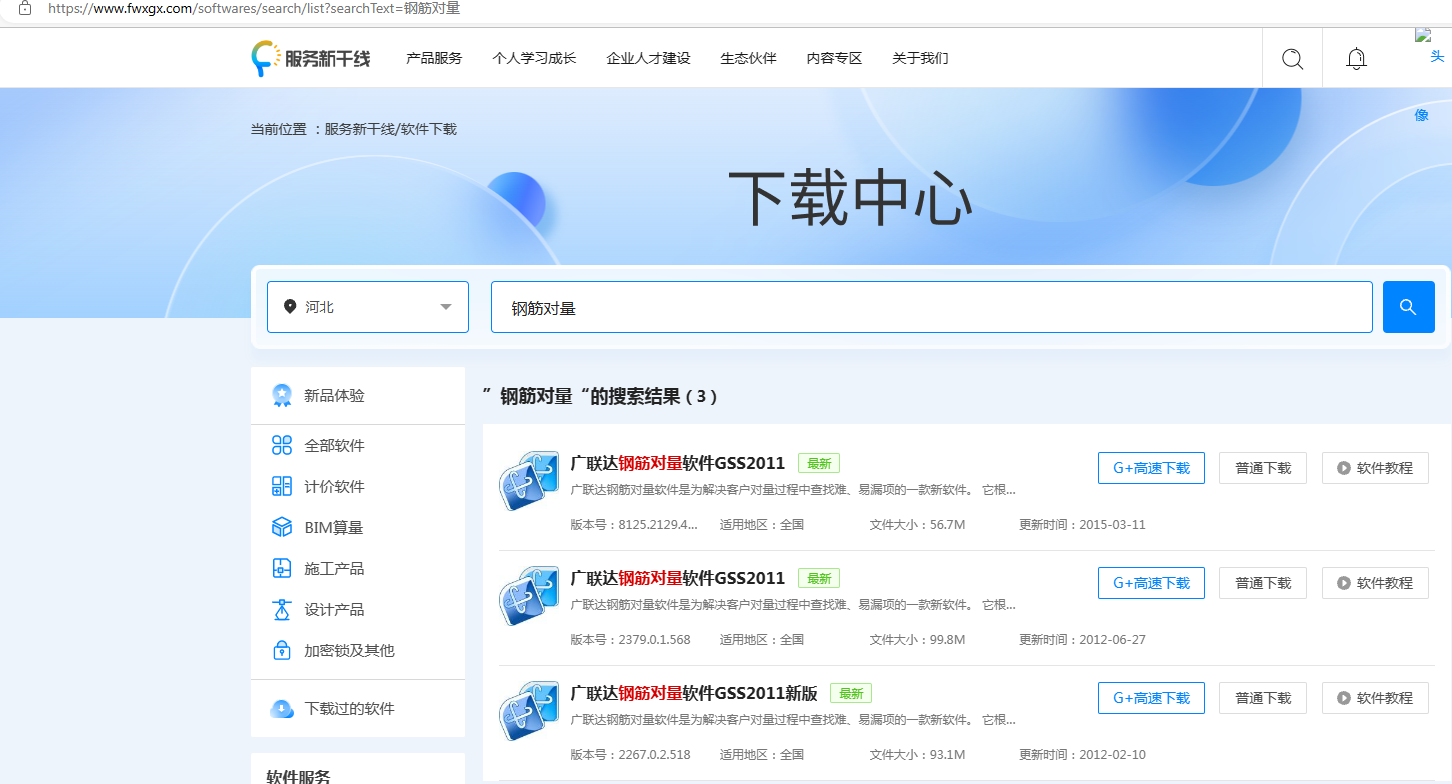Click 普通下载 for the 56.7M version
Image resolution: width=1452 pixels, height=784 pixels.
(x=1263, y=468)
